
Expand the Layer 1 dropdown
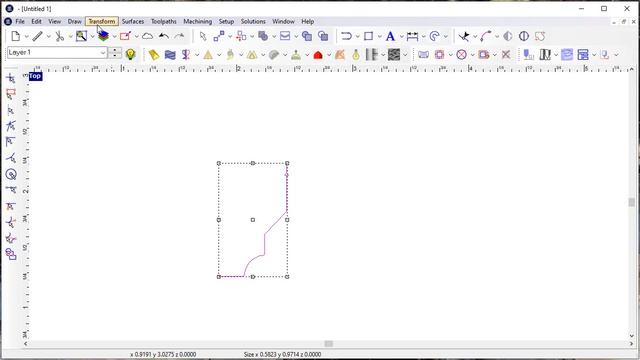tap(102, 53)
